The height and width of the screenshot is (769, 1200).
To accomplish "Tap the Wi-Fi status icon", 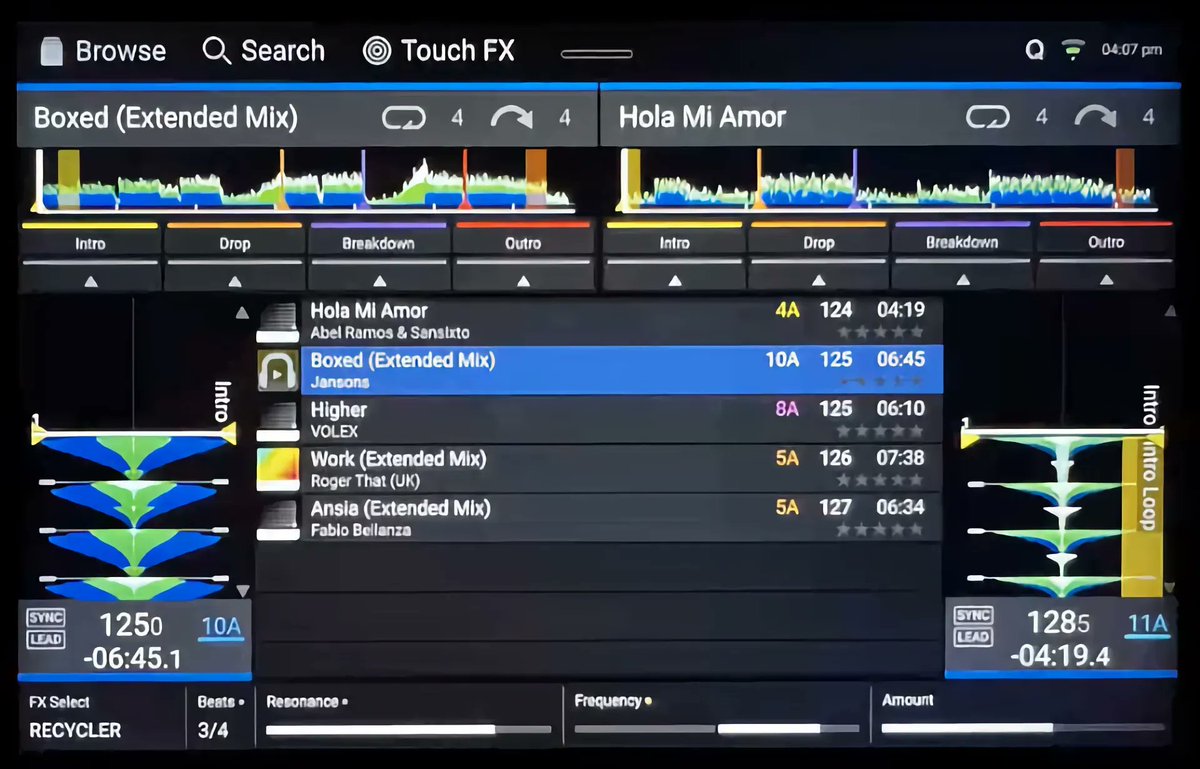I will tap(1073, 49).
